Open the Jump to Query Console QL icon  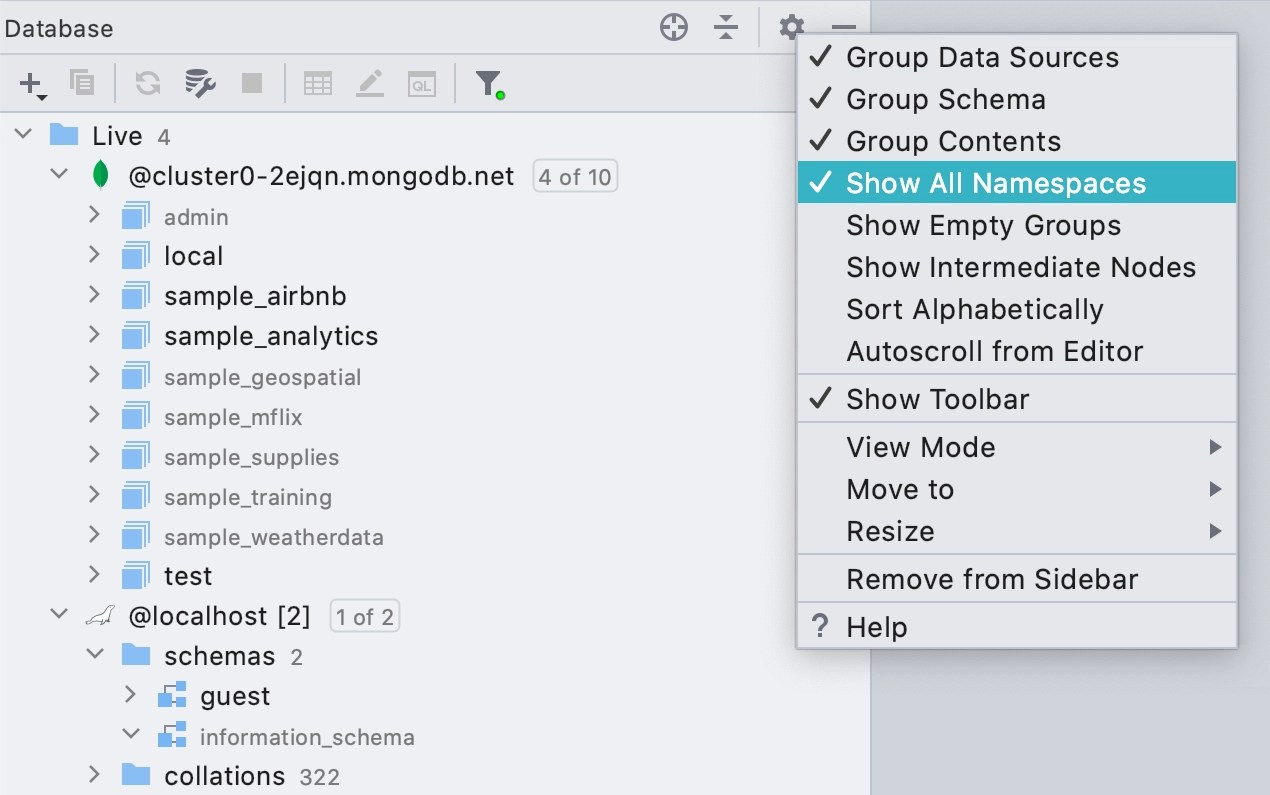422,84
